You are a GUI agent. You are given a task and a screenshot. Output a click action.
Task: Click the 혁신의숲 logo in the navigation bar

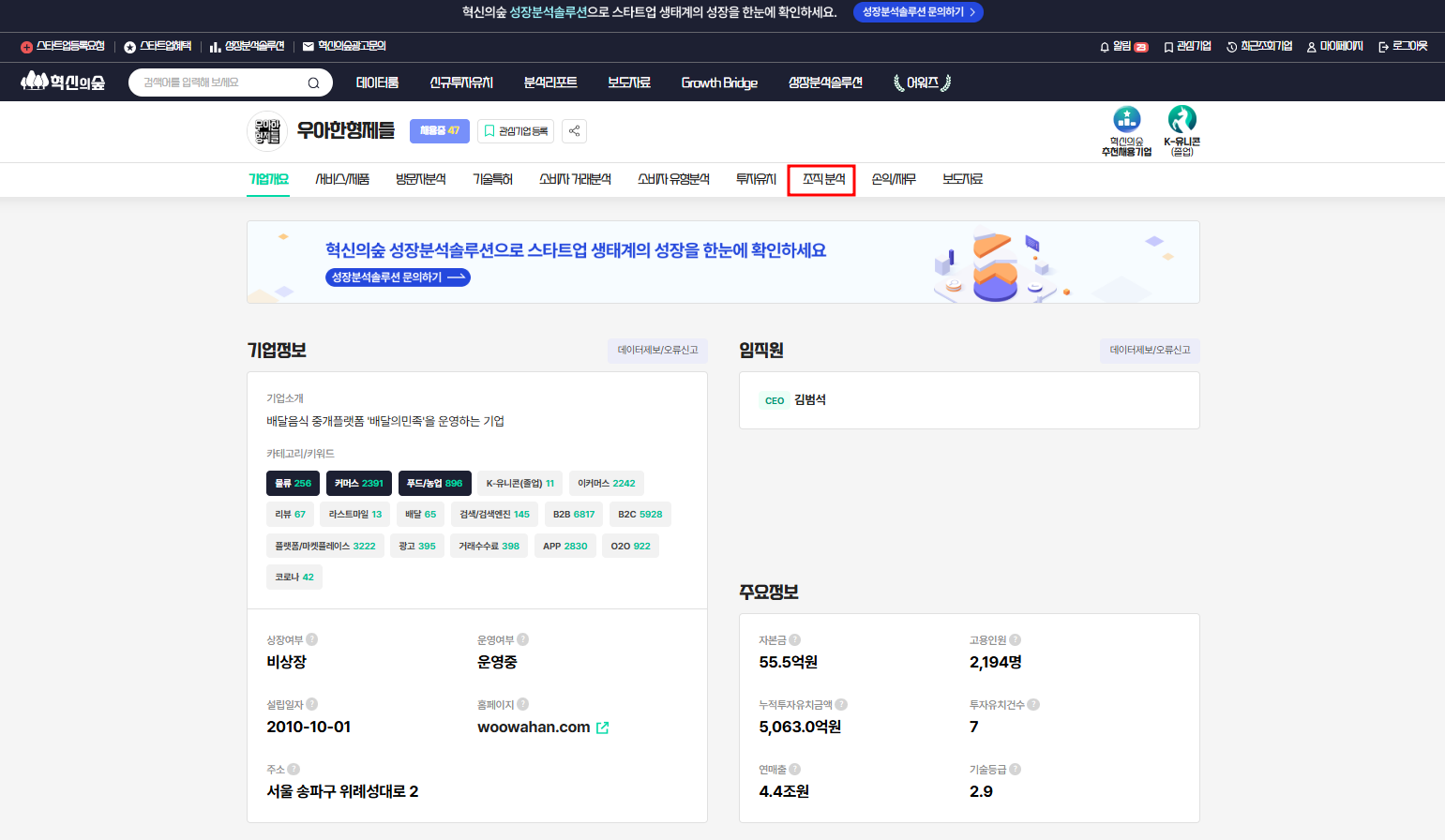(x=63, y=82)
